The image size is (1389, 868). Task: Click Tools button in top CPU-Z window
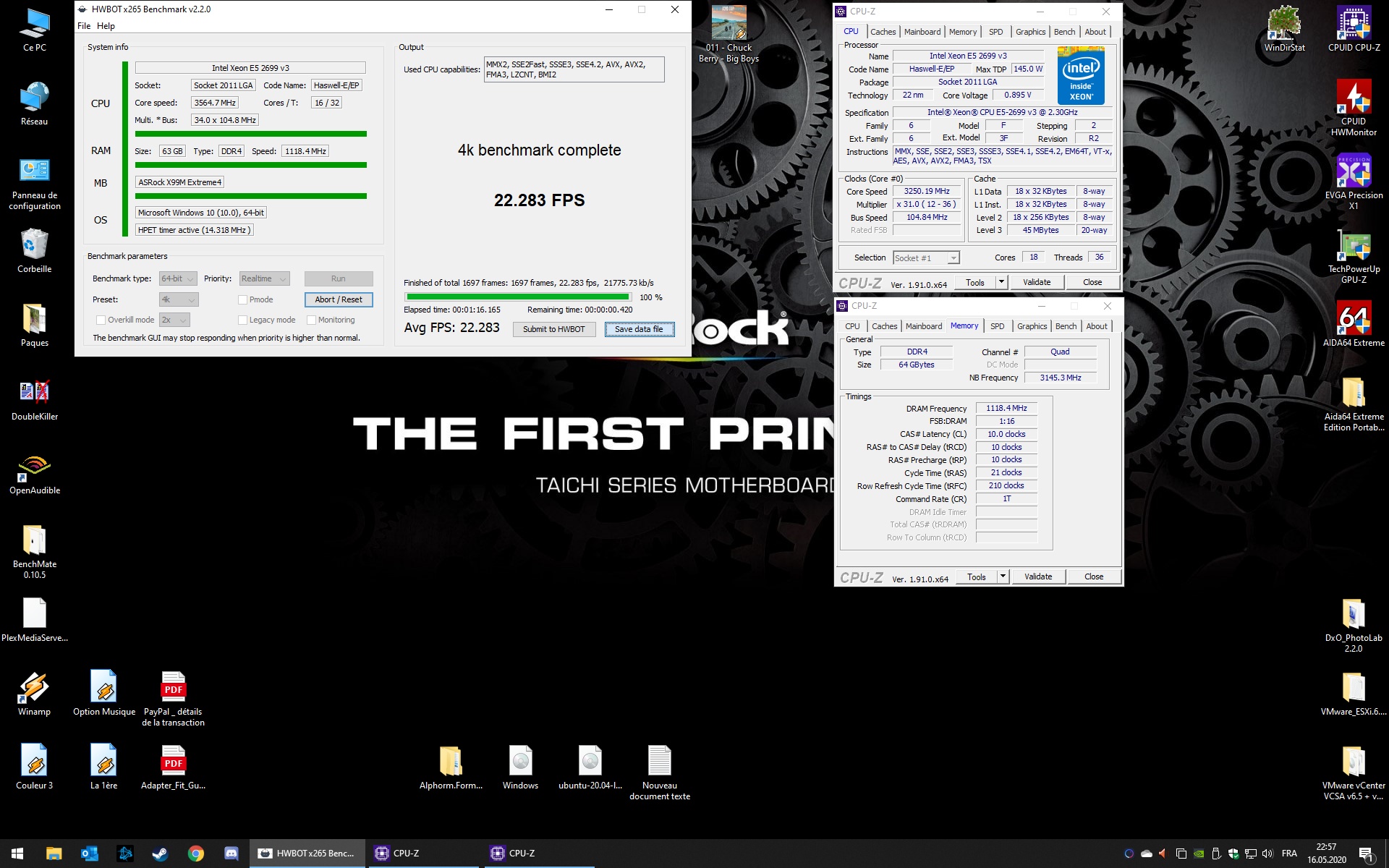(x=975, y=282)
